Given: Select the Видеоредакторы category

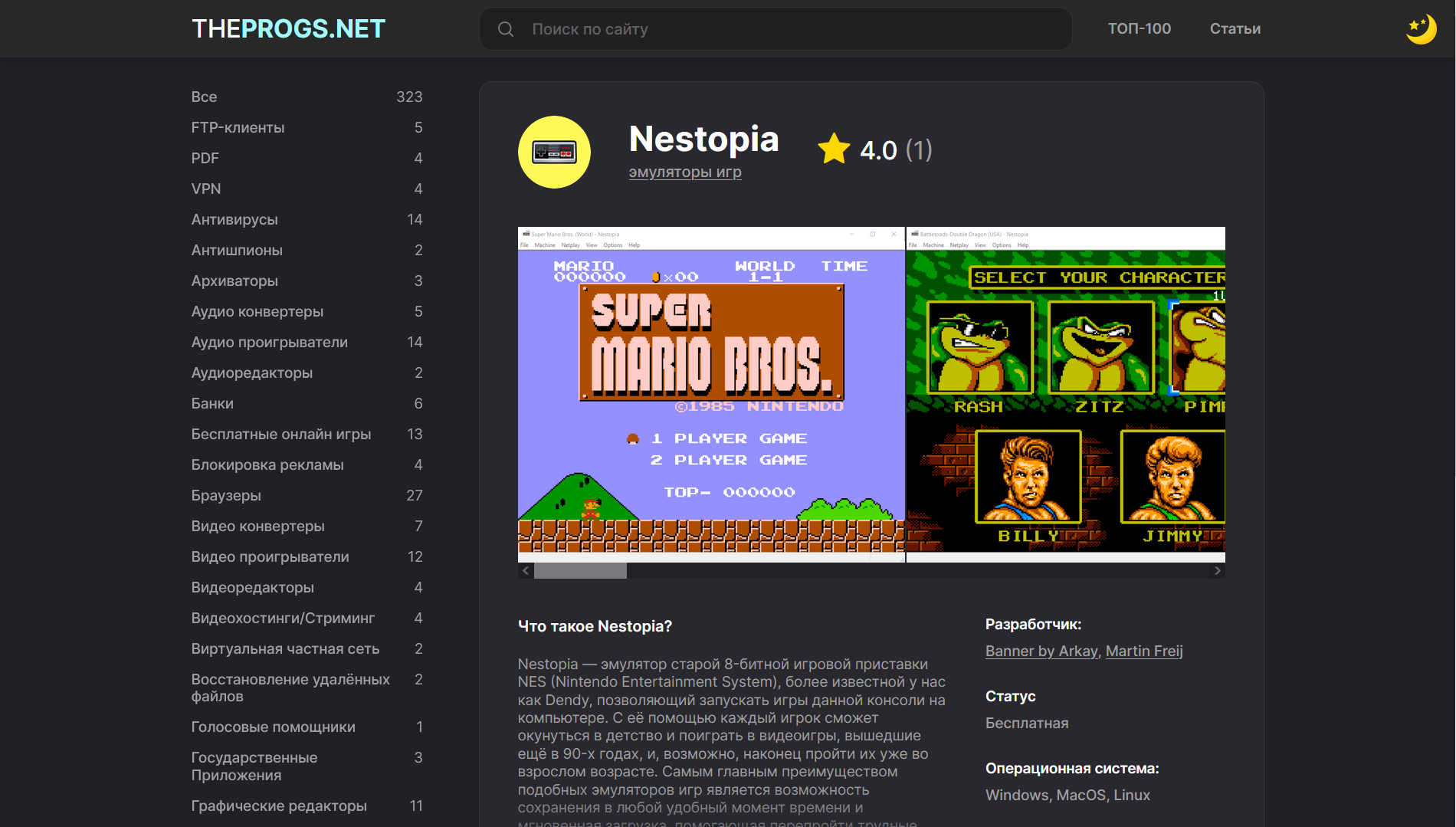Looking at the screenshot, I should click(307, 588).
